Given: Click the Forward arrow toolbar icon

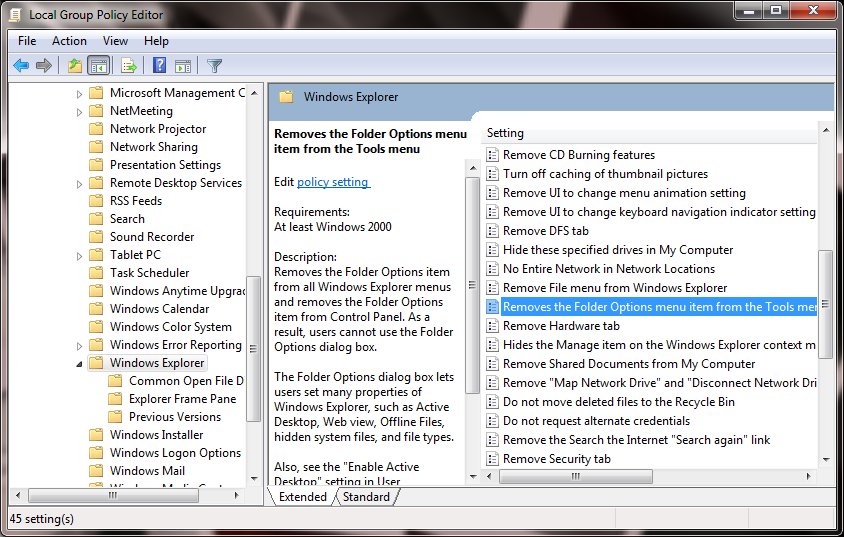Looking at the screenshot, I should pyautogui.click(x=44, y=66).
